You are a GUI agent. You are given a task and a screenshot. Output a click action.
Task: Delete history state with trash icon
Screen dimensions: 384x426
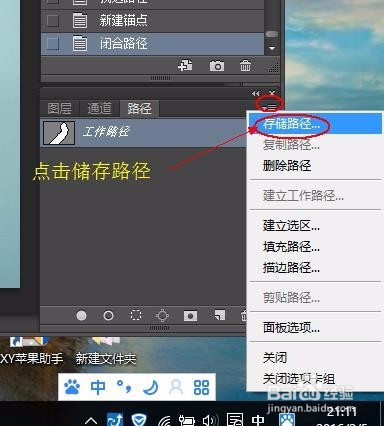click(245, 66)
